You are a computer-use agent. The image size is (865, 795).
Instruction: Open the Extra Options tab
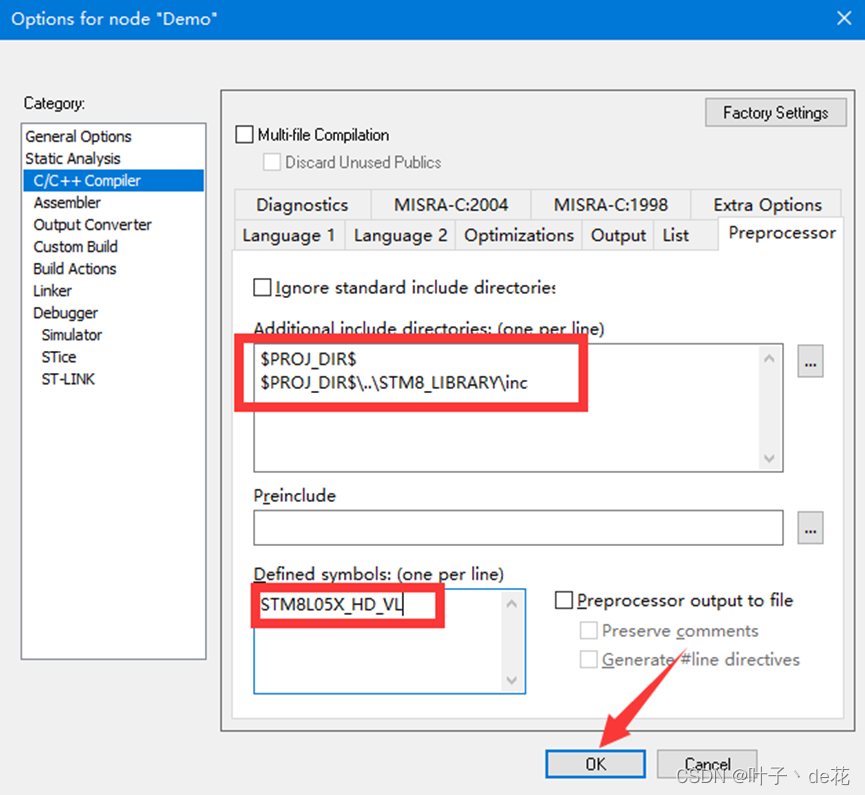point(767,205)
